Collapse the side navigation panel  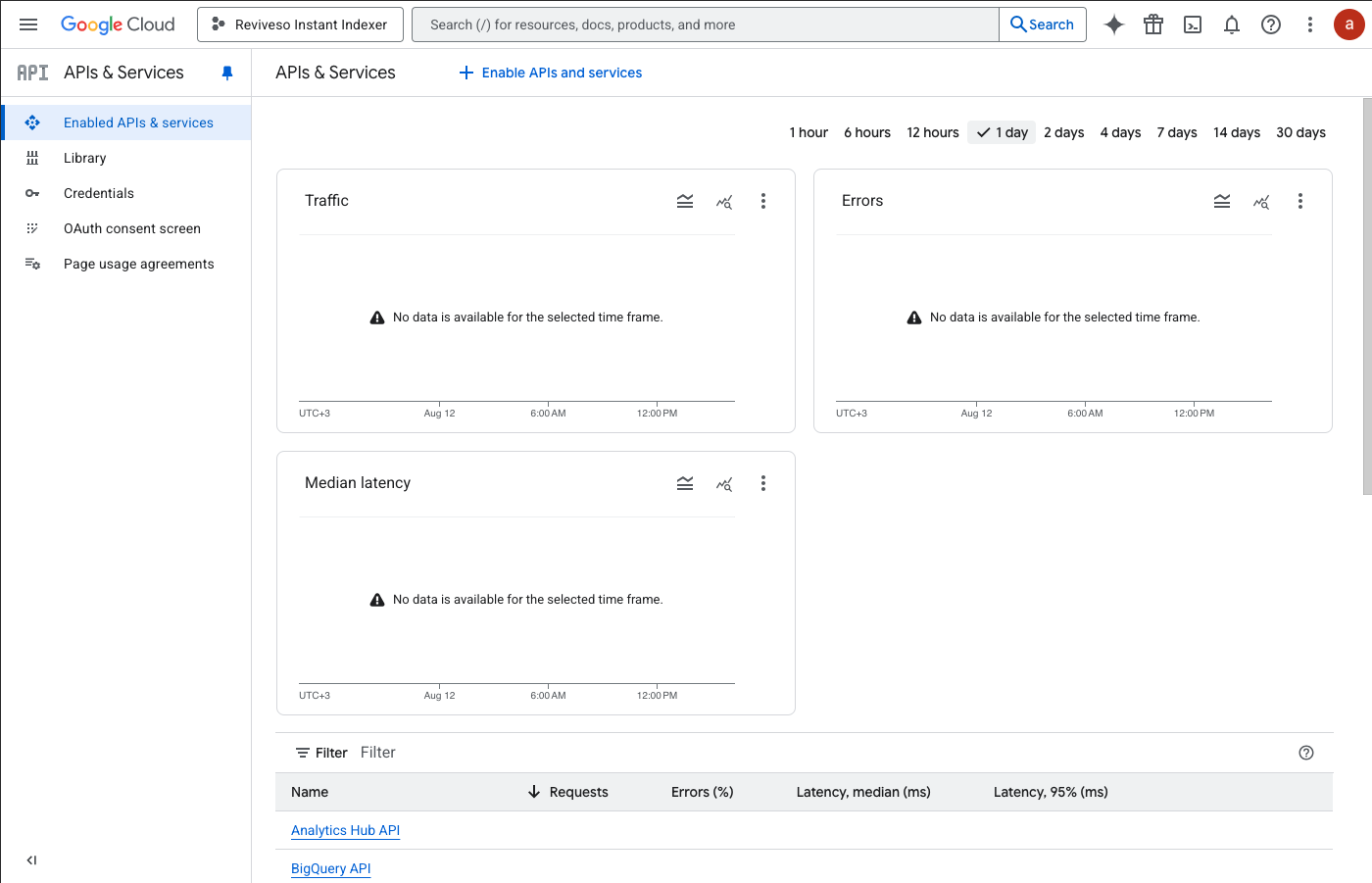coord(31,860)
